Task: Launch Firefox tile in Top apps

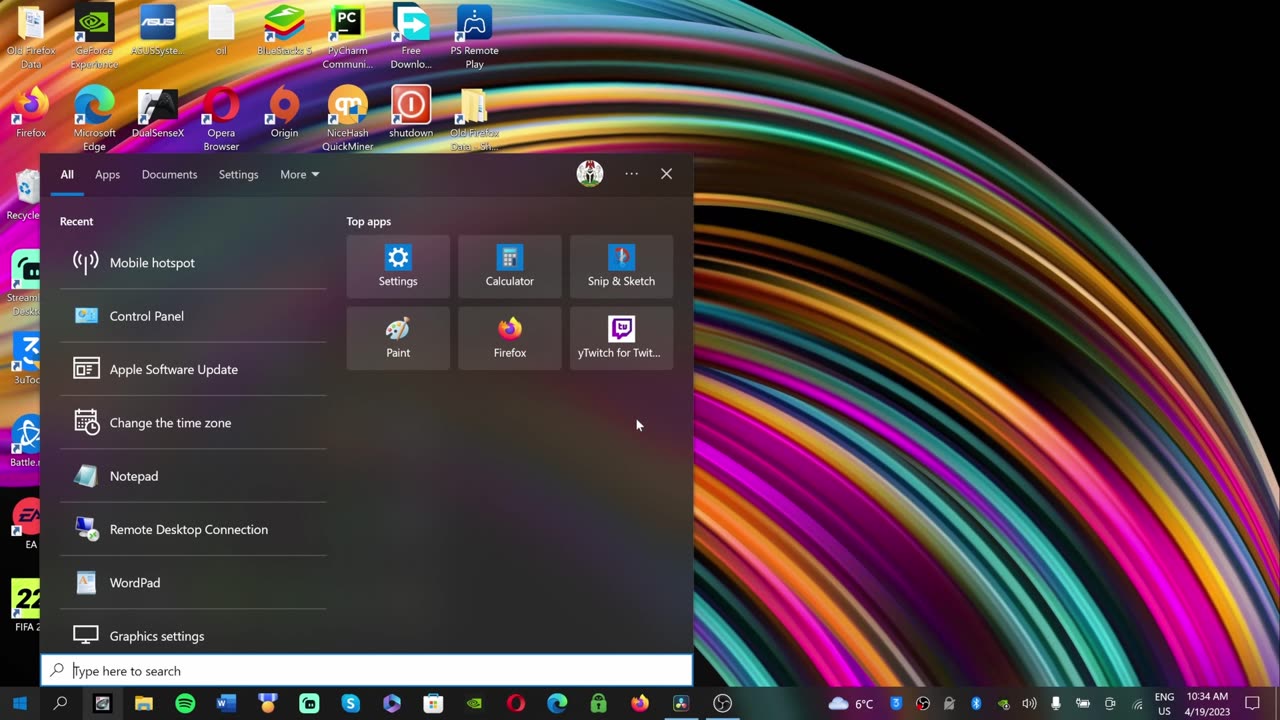Action: (510, 338)
